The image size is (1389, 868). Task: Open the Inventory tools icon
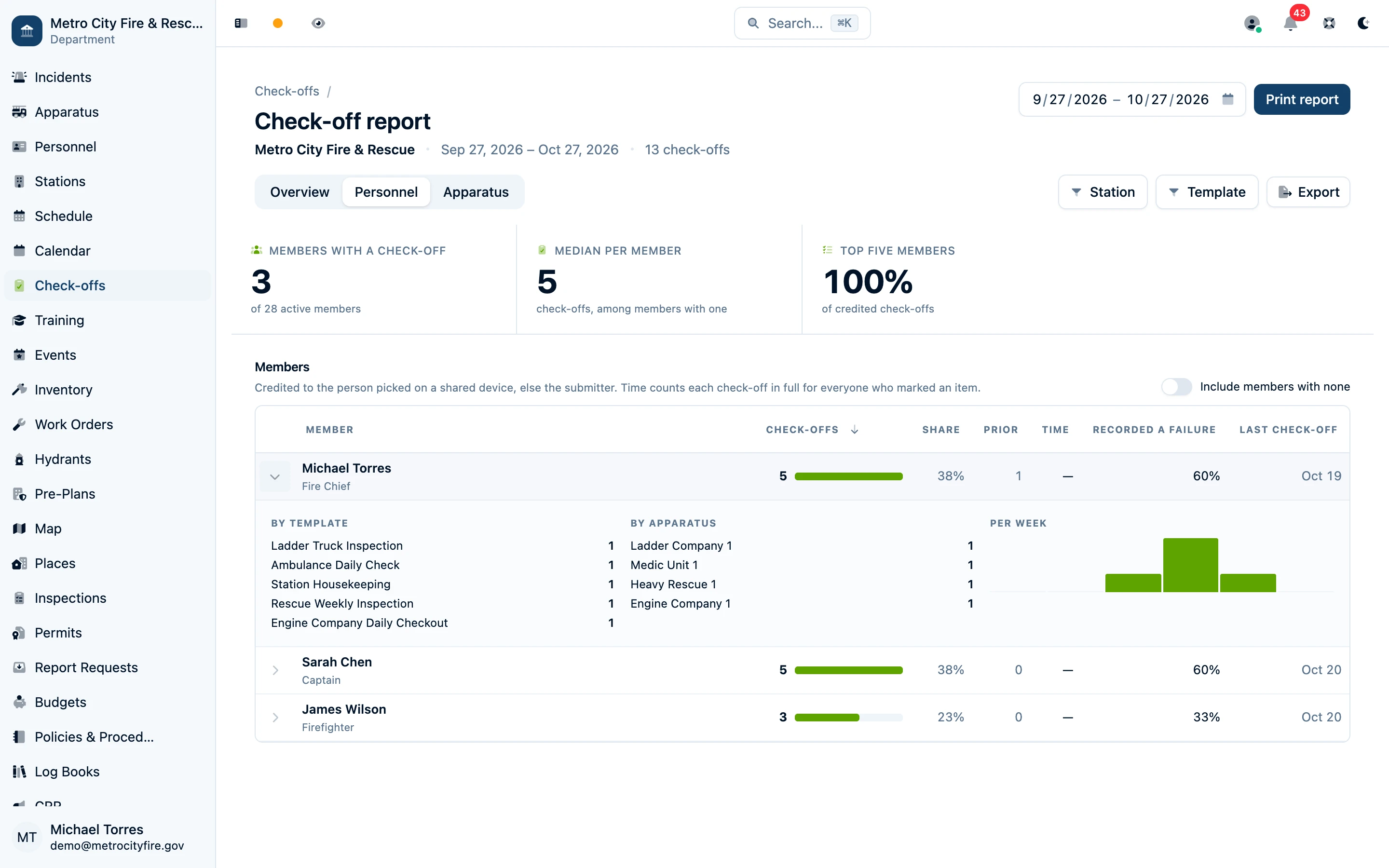pos(19,390)
